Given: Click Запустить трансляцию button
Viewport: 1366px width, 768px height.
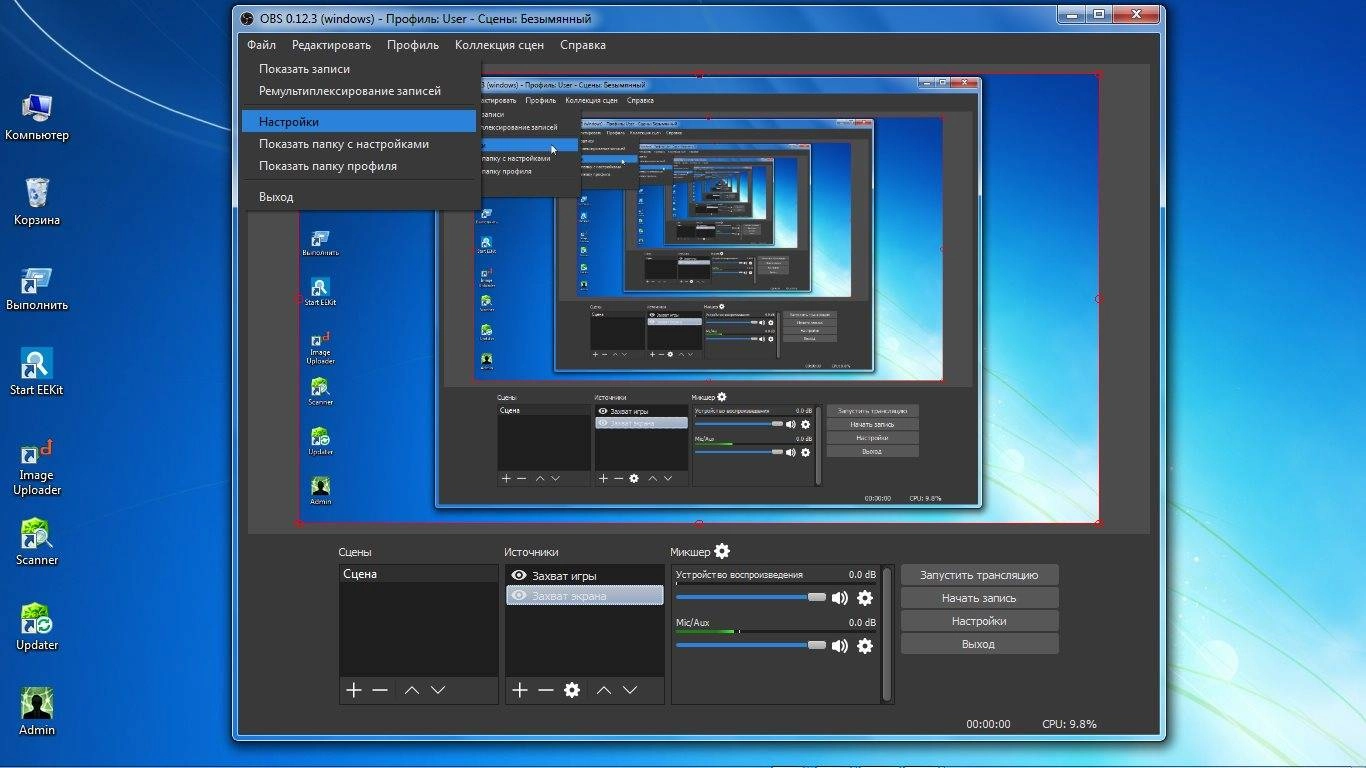Looking at the screenshot, I should [979, 575].
